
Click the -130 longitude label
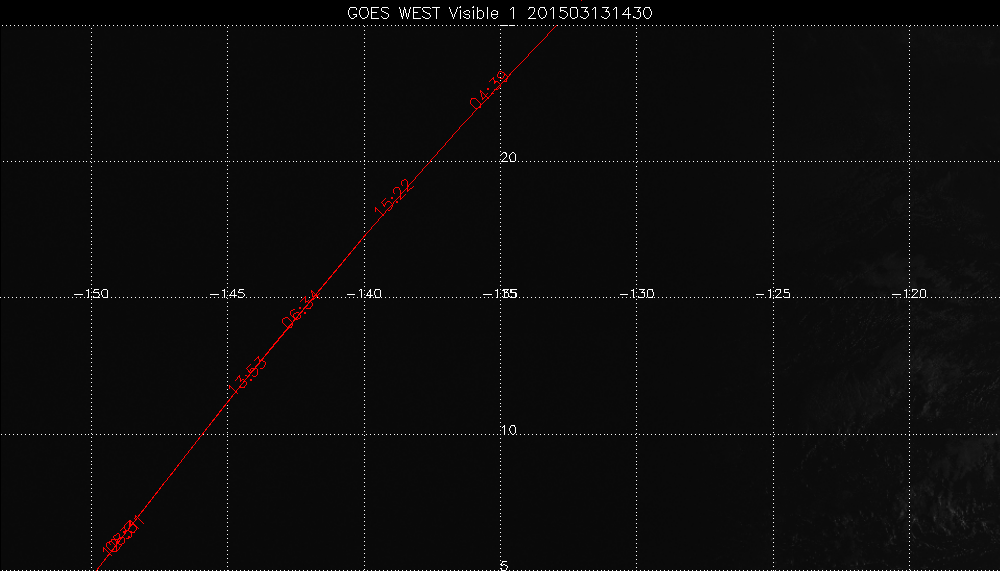coord(637,294)
